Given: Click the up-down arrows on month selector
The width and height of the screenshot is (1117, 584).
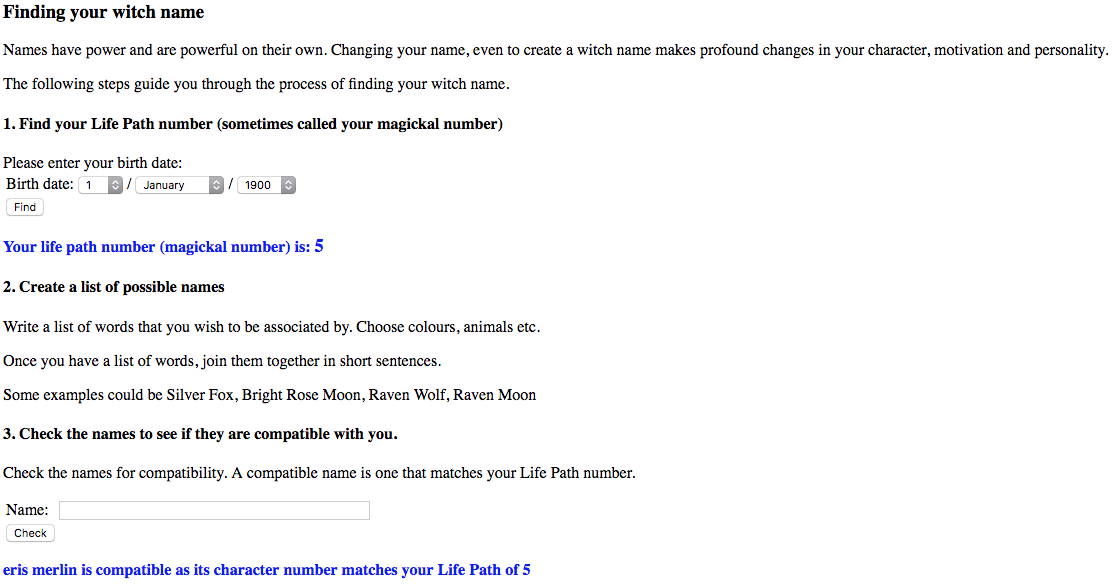Looking at the screenshot, I should 217,185.
